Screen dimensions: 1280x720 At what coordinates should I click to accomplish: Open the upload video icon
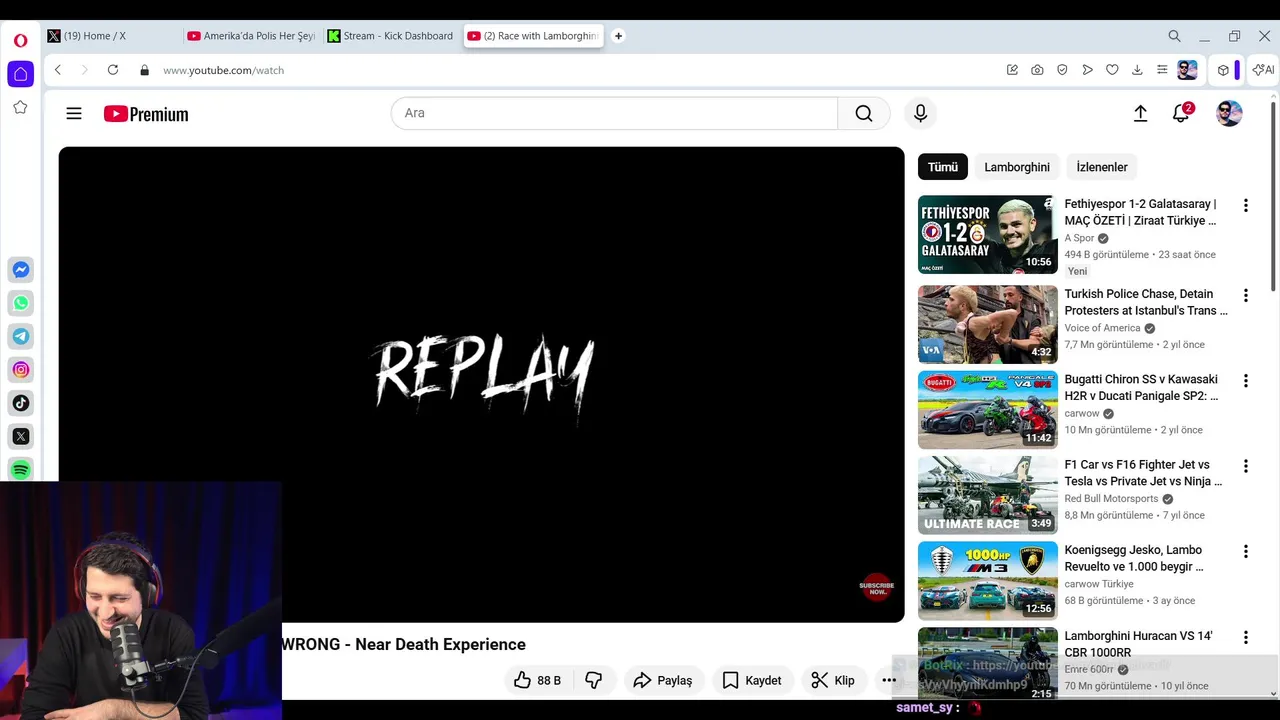coord(1140,113)
